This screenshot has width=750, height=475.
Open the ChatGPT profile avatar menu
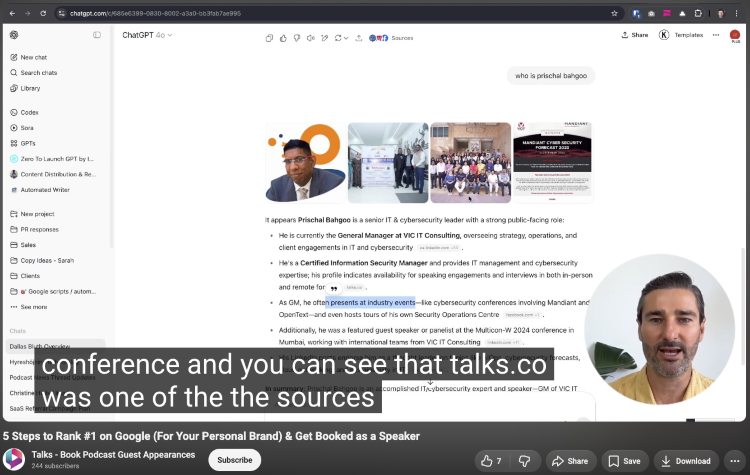(735, 35)
